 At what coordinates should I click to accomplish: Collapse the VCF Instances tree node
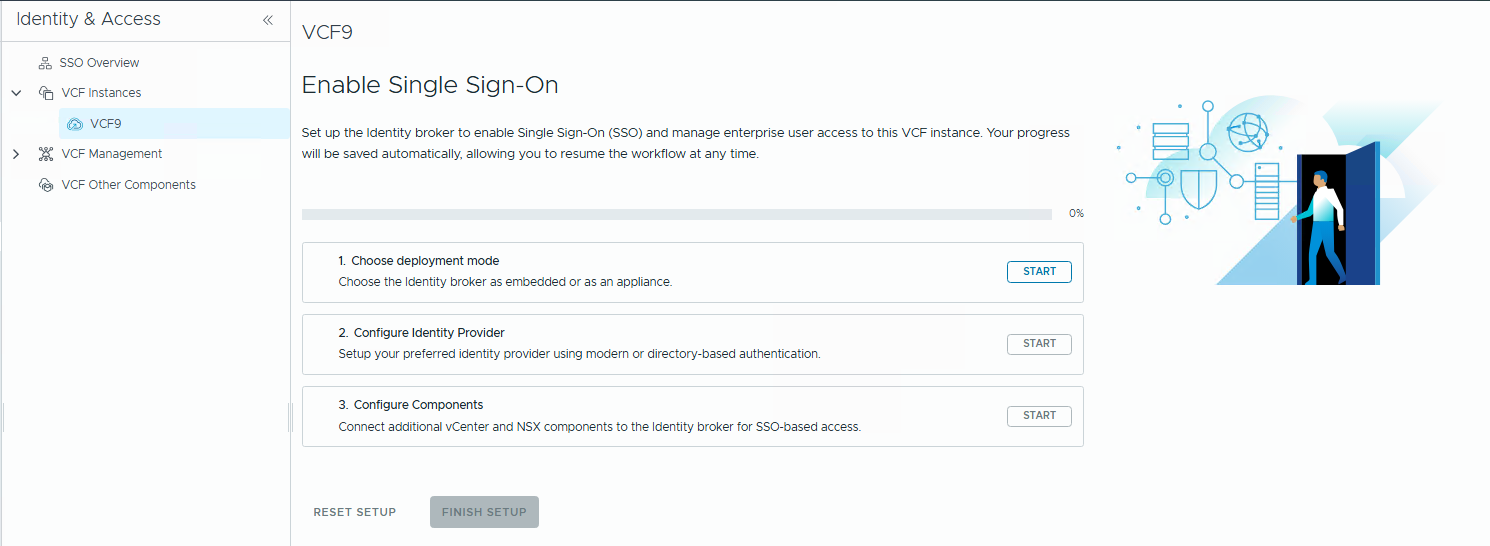[16, 93]
